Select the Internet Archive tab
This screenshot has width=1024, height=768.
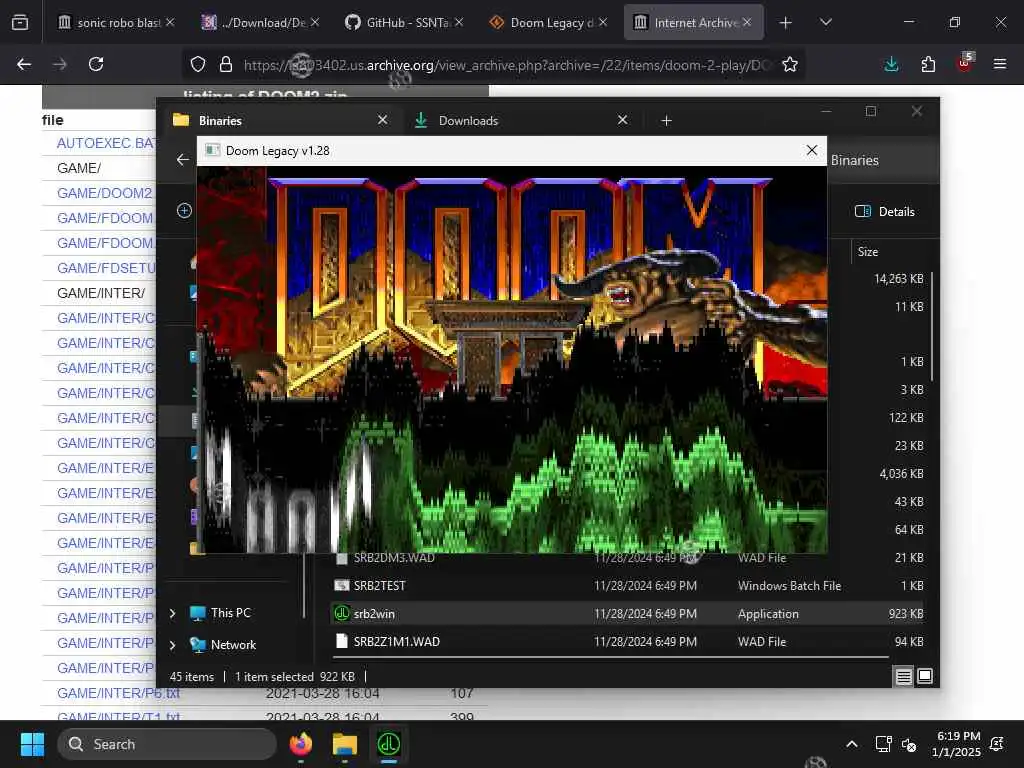693,23
